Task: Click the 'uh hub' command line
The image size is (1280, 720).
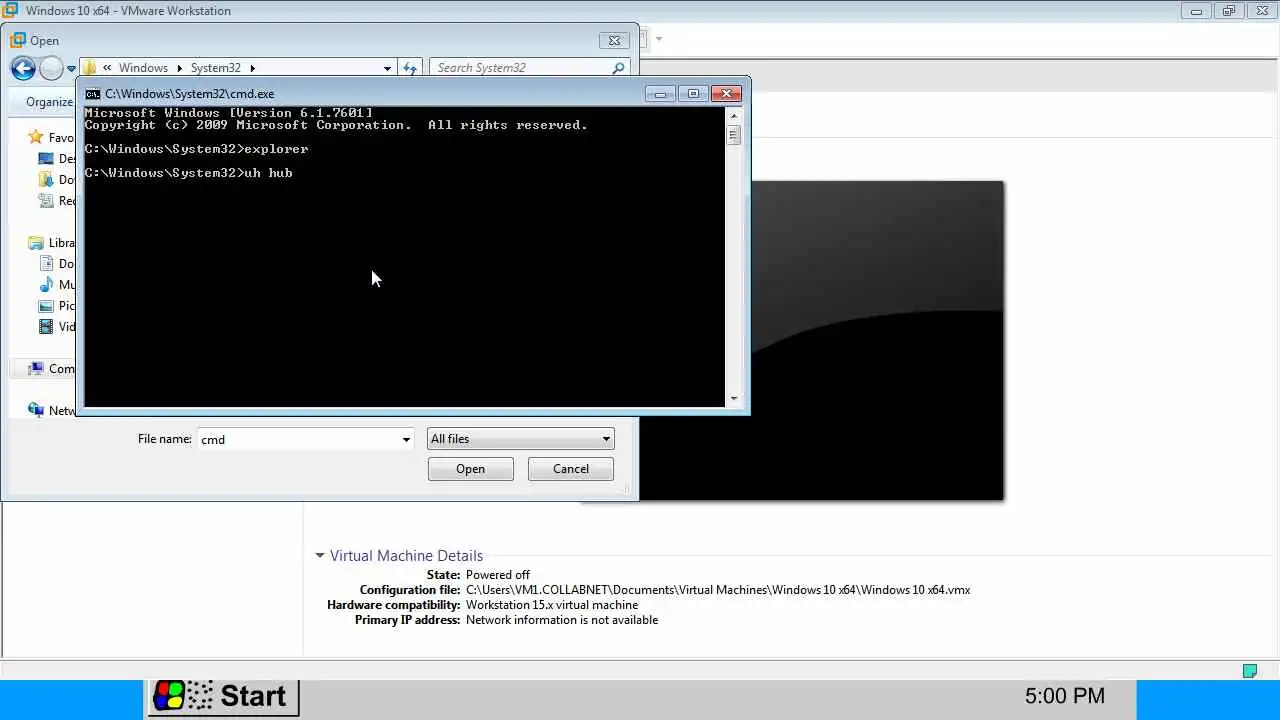Action: point(188,173)
